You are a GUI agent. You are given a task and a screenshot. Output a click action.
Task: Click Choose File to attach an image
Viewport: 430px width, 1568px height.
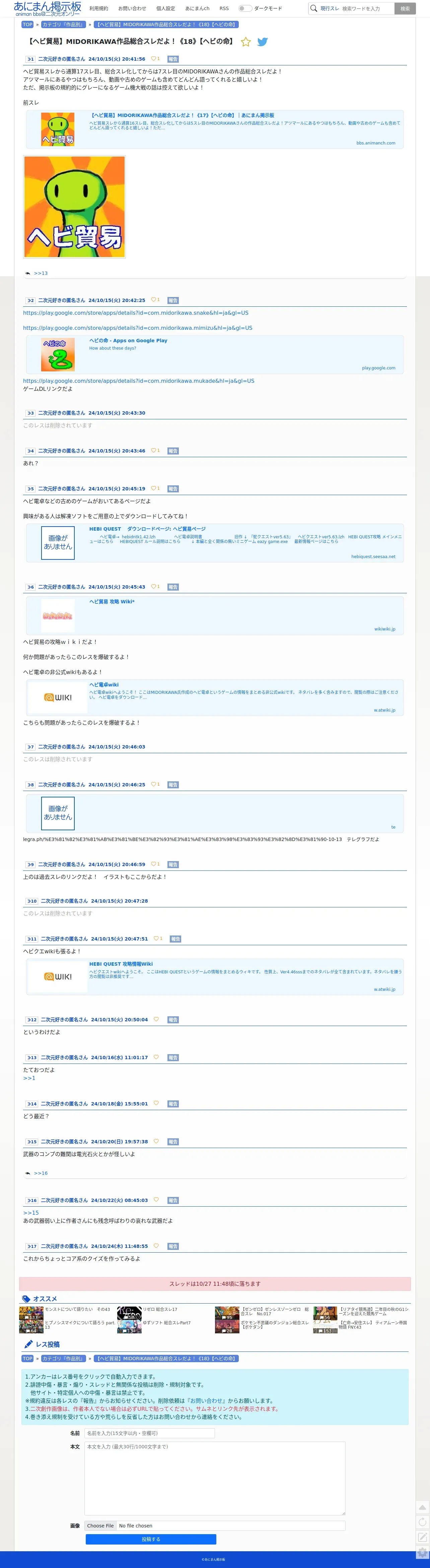[x=100, y=1526]
